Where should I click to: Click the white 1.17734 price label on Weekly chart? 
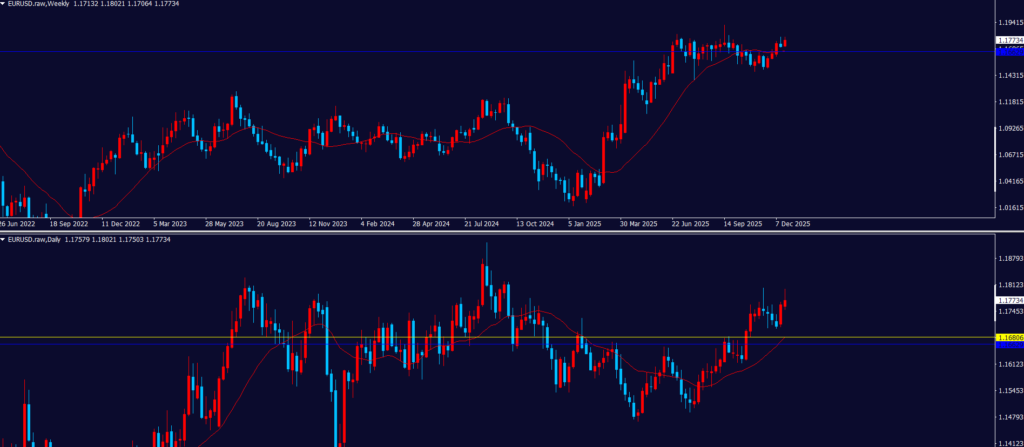(1009, 40)
